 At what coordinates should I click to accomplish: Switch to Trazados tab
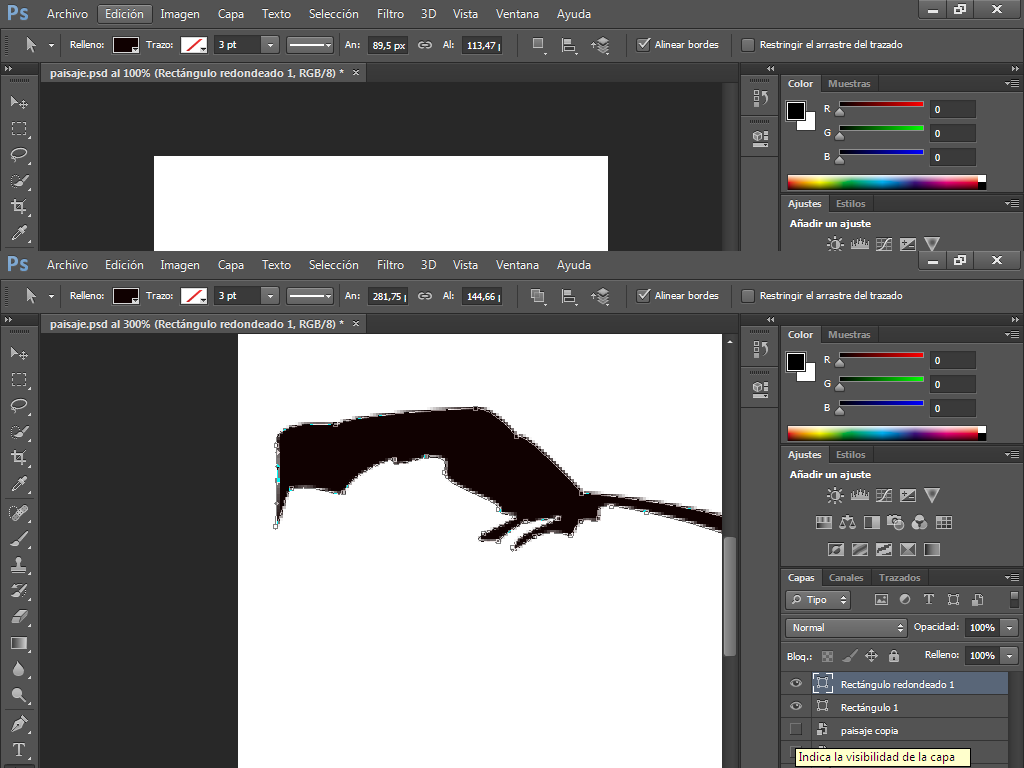pyautogui.click(x=899, y=577)
